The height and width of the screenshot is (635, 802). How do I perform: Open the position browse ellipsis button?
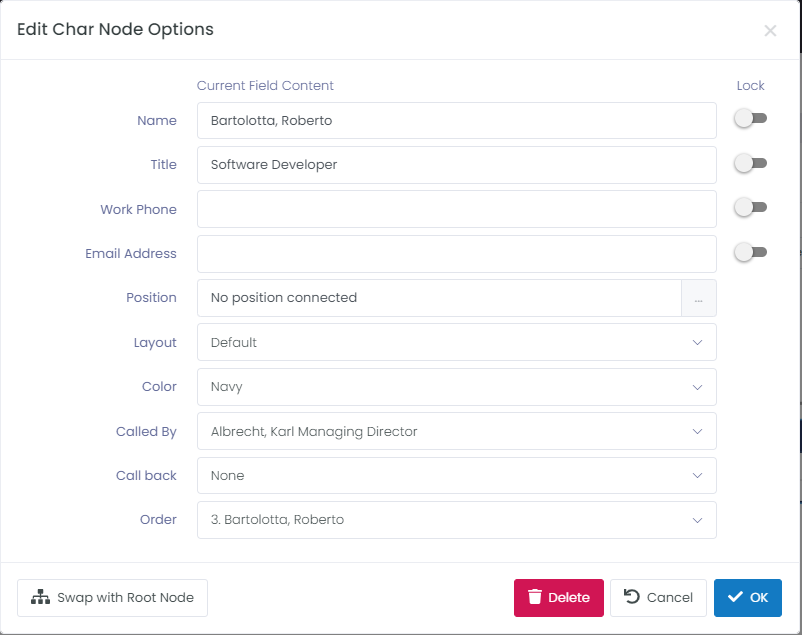[699, 298]
